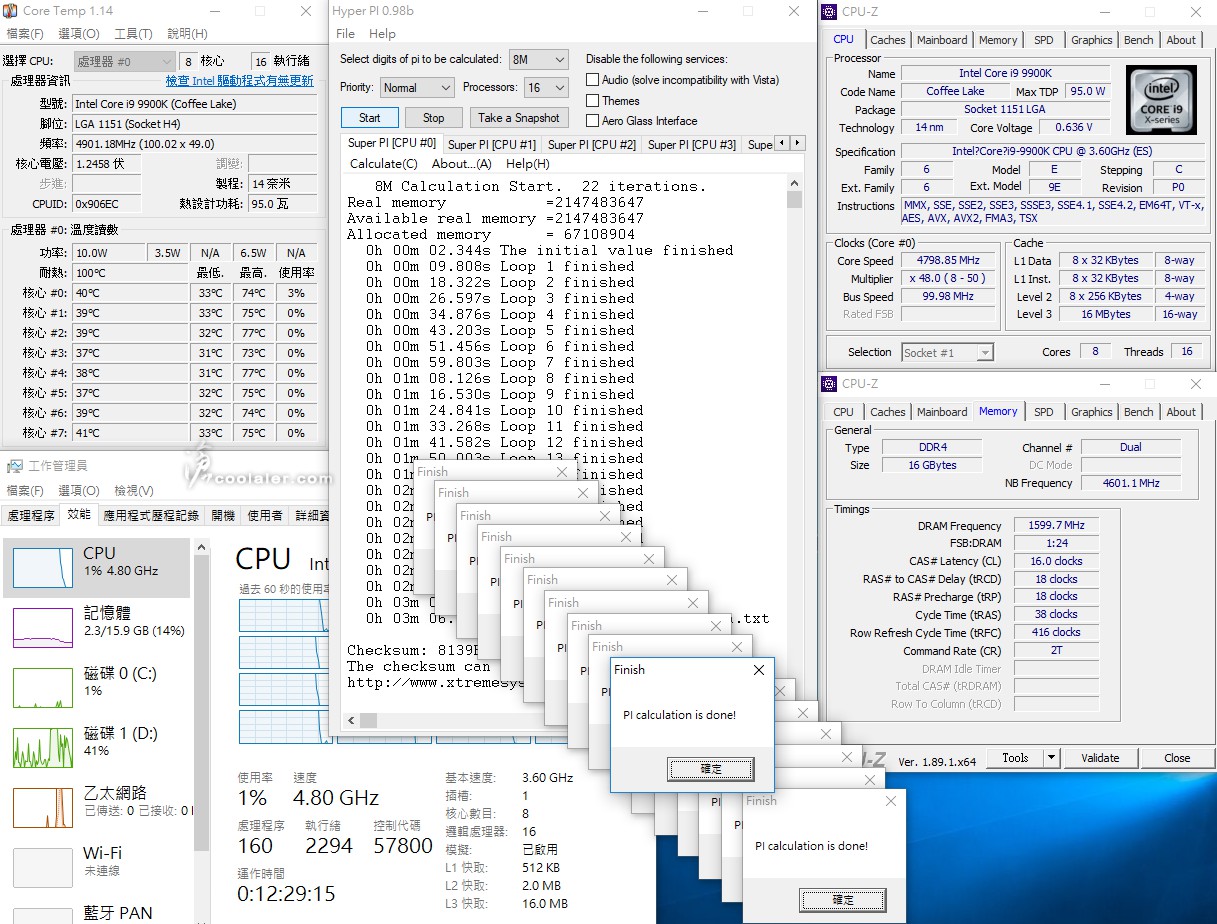Open the About tab in upper CPU-Z
Viewport: 1217px width, 924px height.
(x=1181, y=40)
